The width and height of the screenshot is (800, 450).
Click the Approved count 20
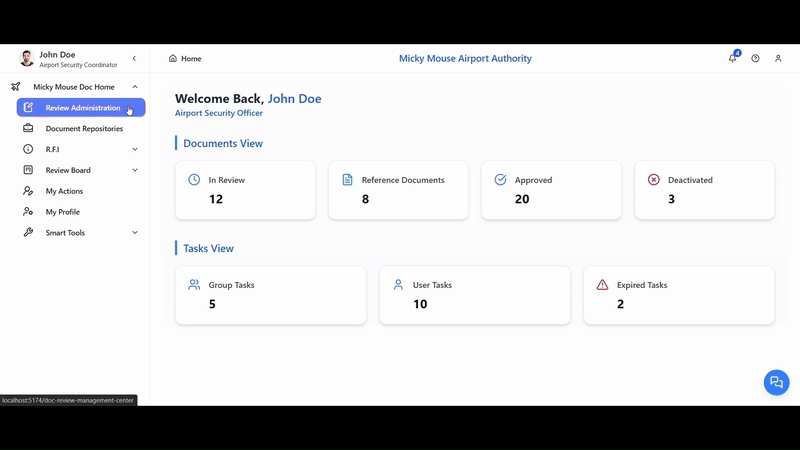click(522, 199)
